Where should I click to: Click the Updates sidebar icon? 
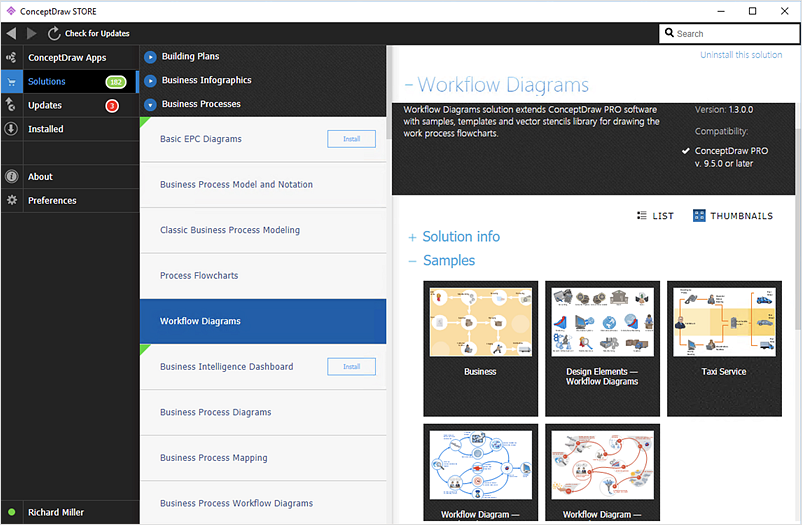click(x=11, y=105)
